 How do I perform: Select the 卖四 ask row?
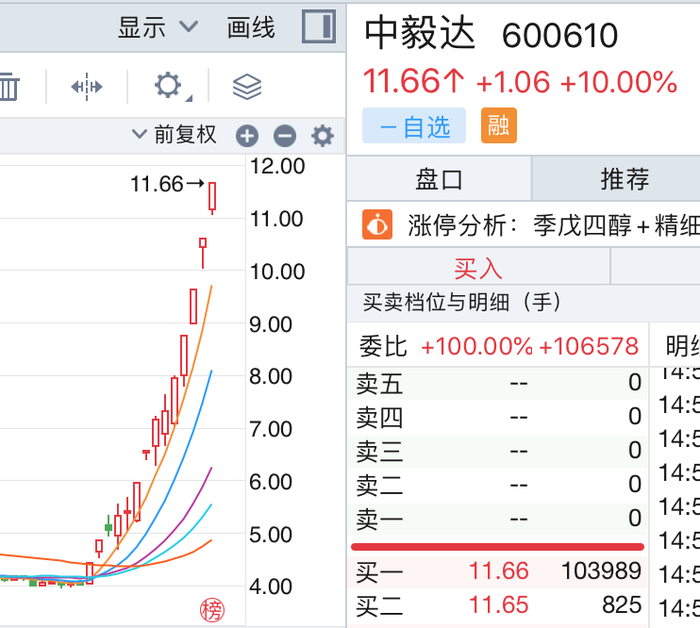(x=497, y=417)
